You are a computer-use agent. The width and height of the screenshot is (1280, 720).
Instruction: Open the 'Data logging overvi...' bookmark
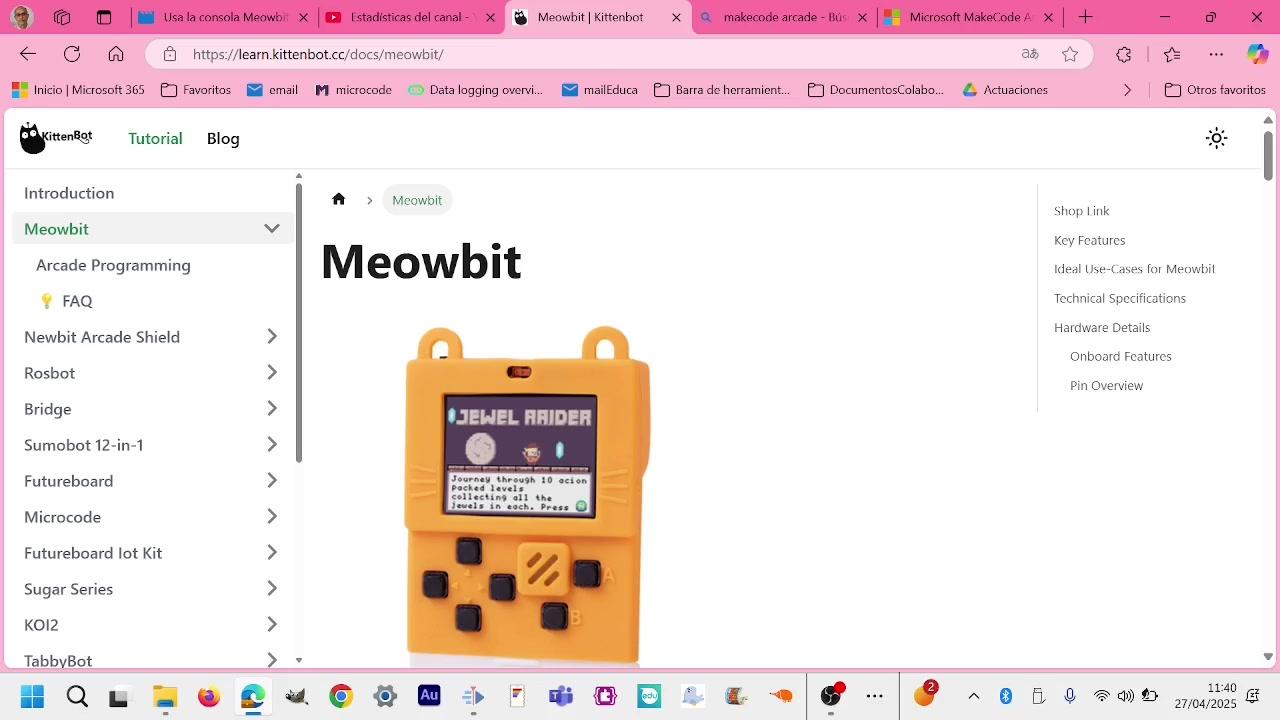click(x=476, y=90)
